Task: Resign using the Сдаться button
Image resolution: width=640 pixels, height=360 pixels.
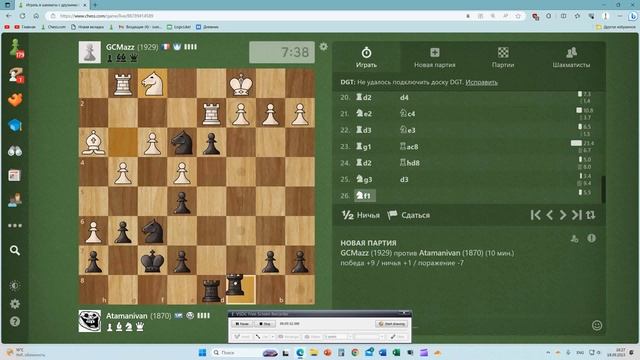Action: [x=409, y=215]
